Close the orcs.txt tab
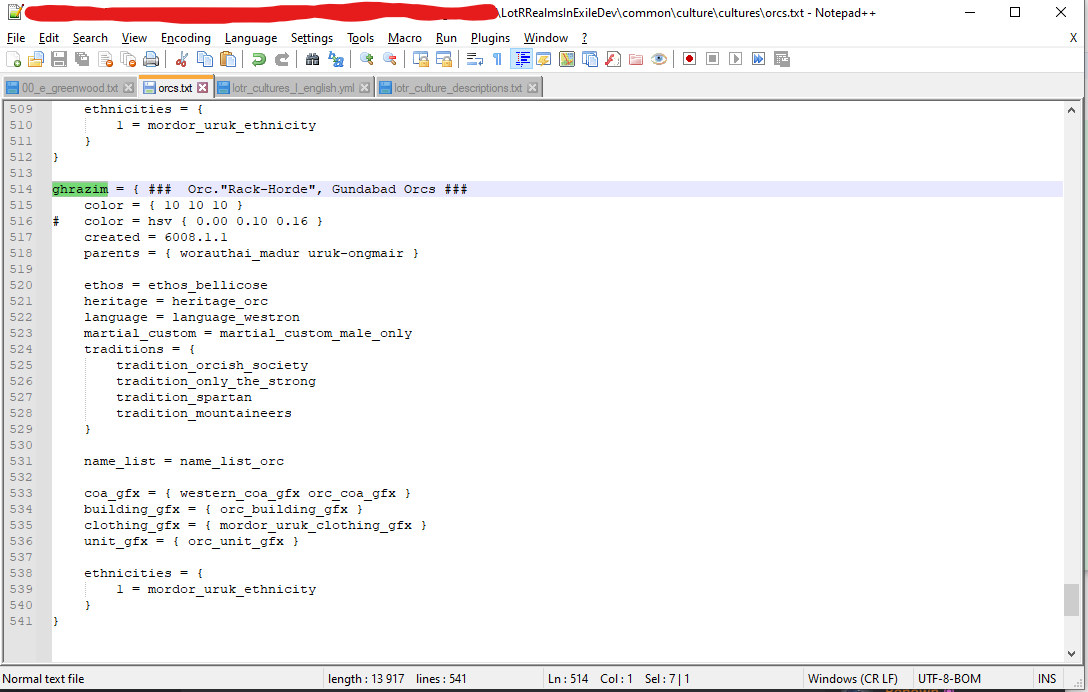Screen dimensions: 1088x692 click(x=203, y=87)
